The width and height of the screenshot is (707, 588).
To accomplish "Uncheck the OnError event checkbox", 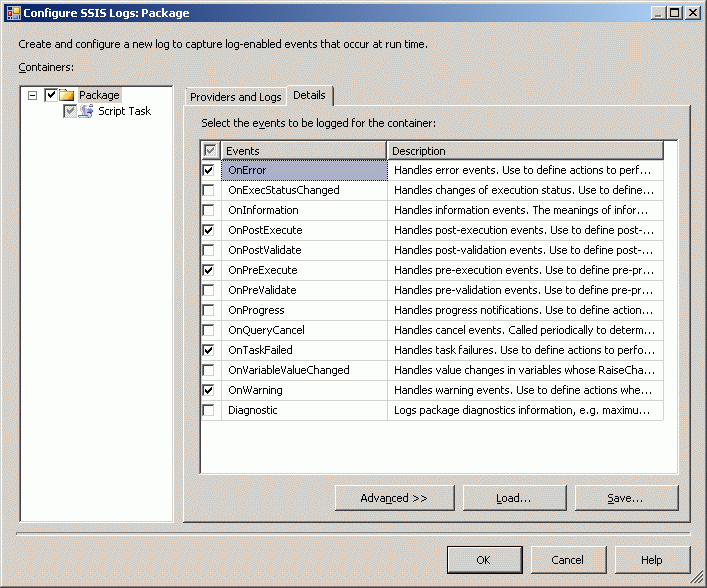I will coord(208,170).
